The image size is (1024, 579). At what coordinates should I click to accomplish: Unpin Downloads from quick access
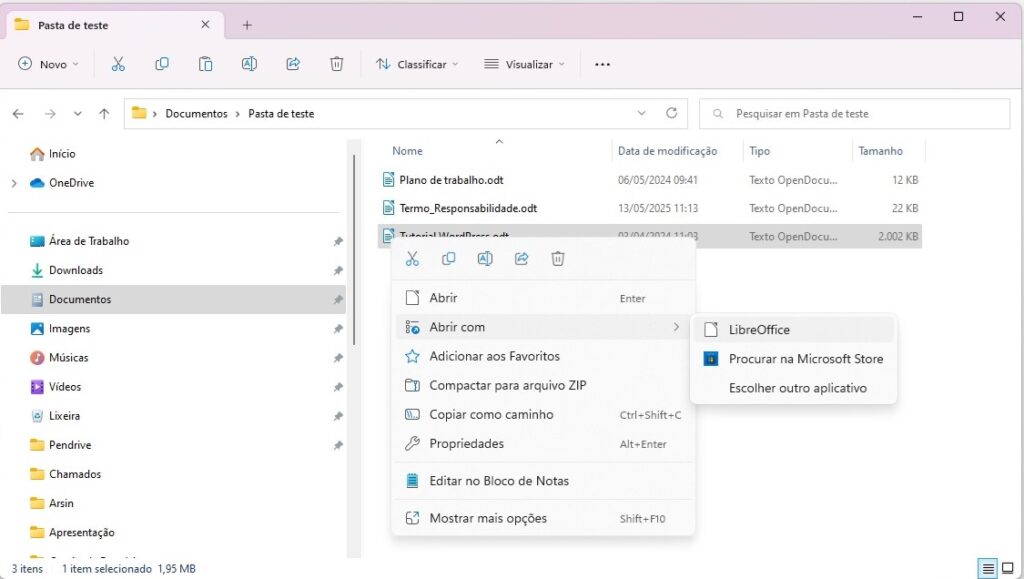coord(338,271)
